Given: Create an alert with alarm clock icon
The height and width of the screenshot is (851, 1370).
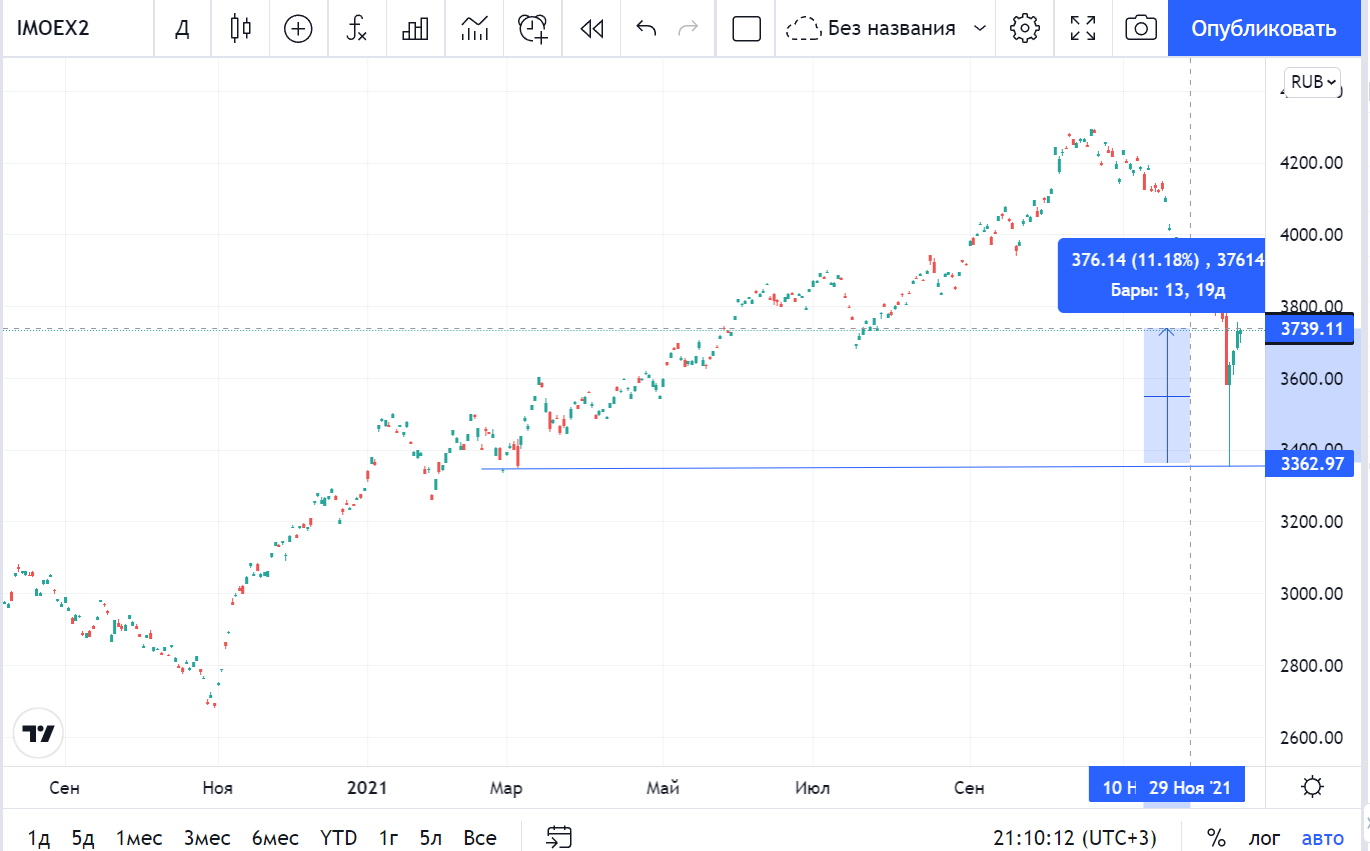Looking at the screenshot, I should pos(533,28).
